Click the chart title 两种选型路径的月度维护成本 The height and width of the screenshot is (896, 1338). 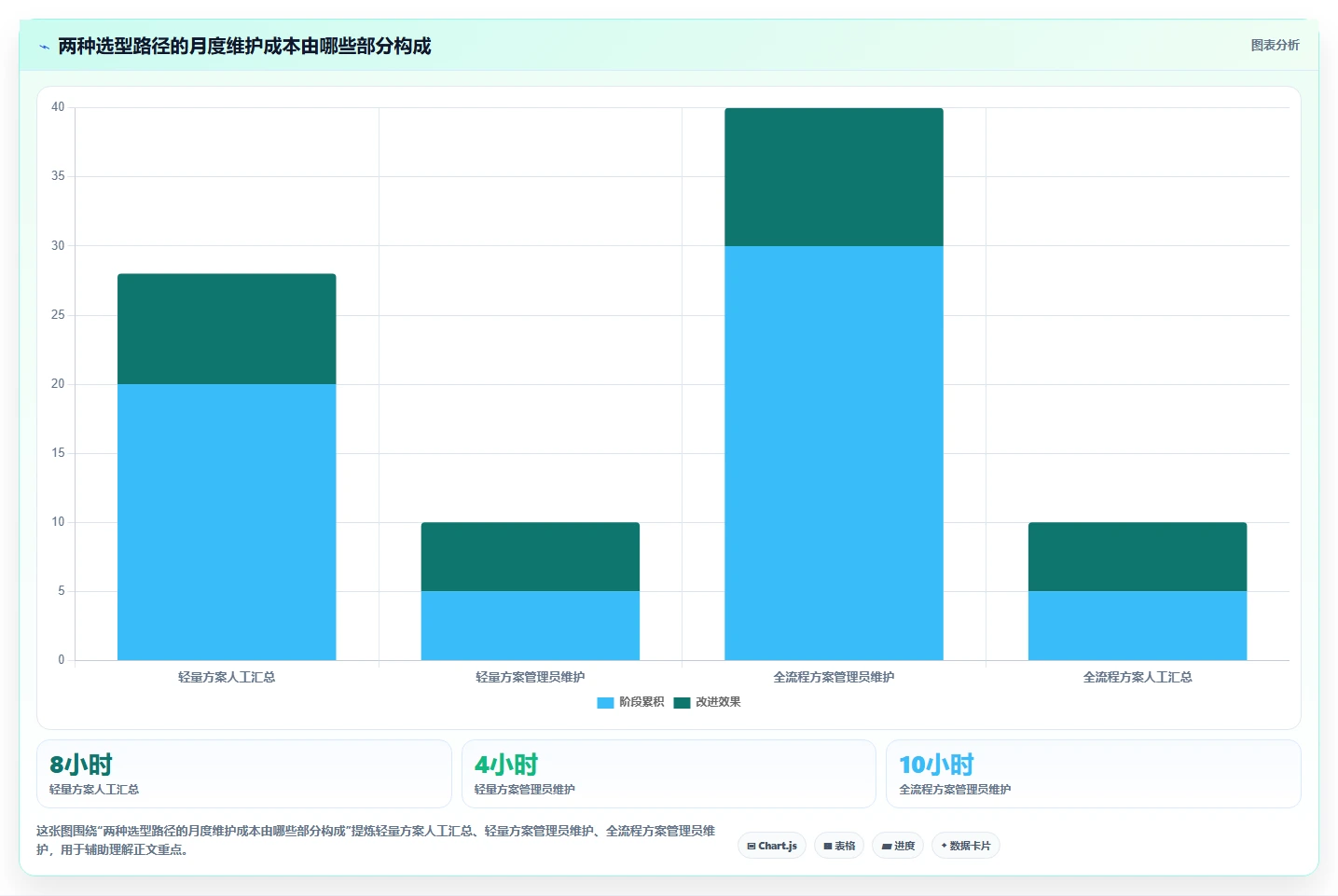[x=244, y=46]
